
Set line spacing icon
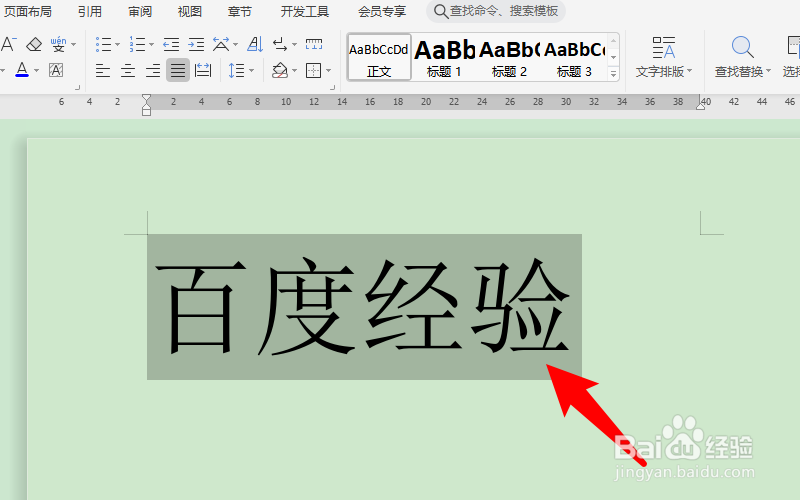click(236, 70)
